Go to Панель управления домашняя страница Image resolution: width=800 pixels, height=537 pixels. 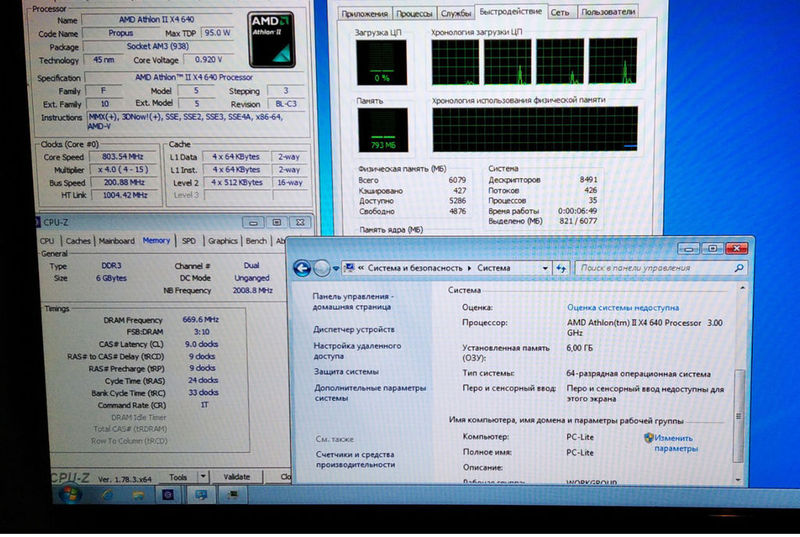tap(353, 301)
